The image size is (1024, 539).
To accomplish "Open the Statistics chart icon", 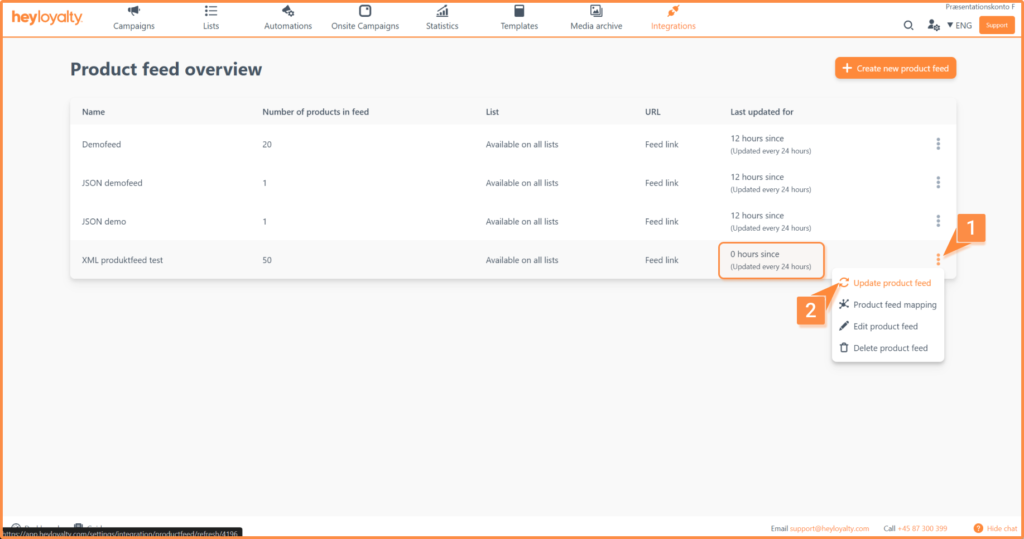I will [442, 11].
